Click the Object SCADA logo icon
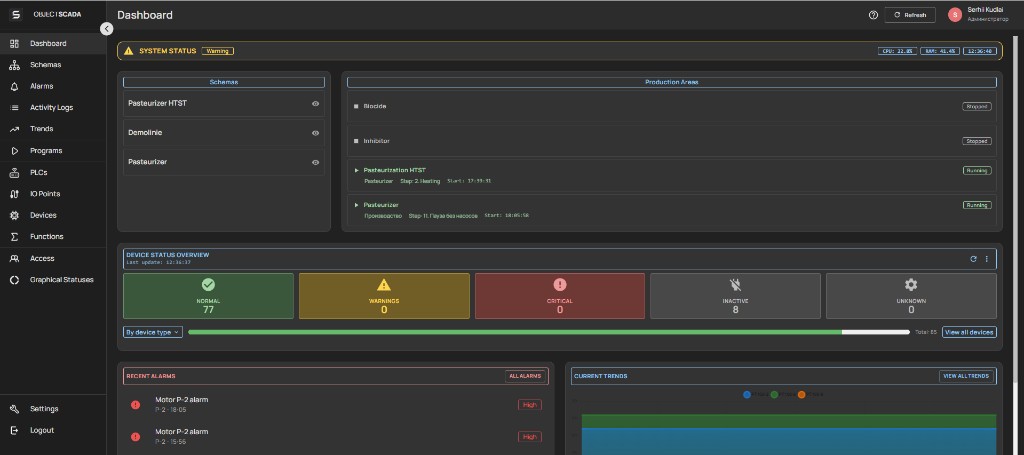Screen dimensions: 1024x455 pyautogui.click(x=16, y=14)
